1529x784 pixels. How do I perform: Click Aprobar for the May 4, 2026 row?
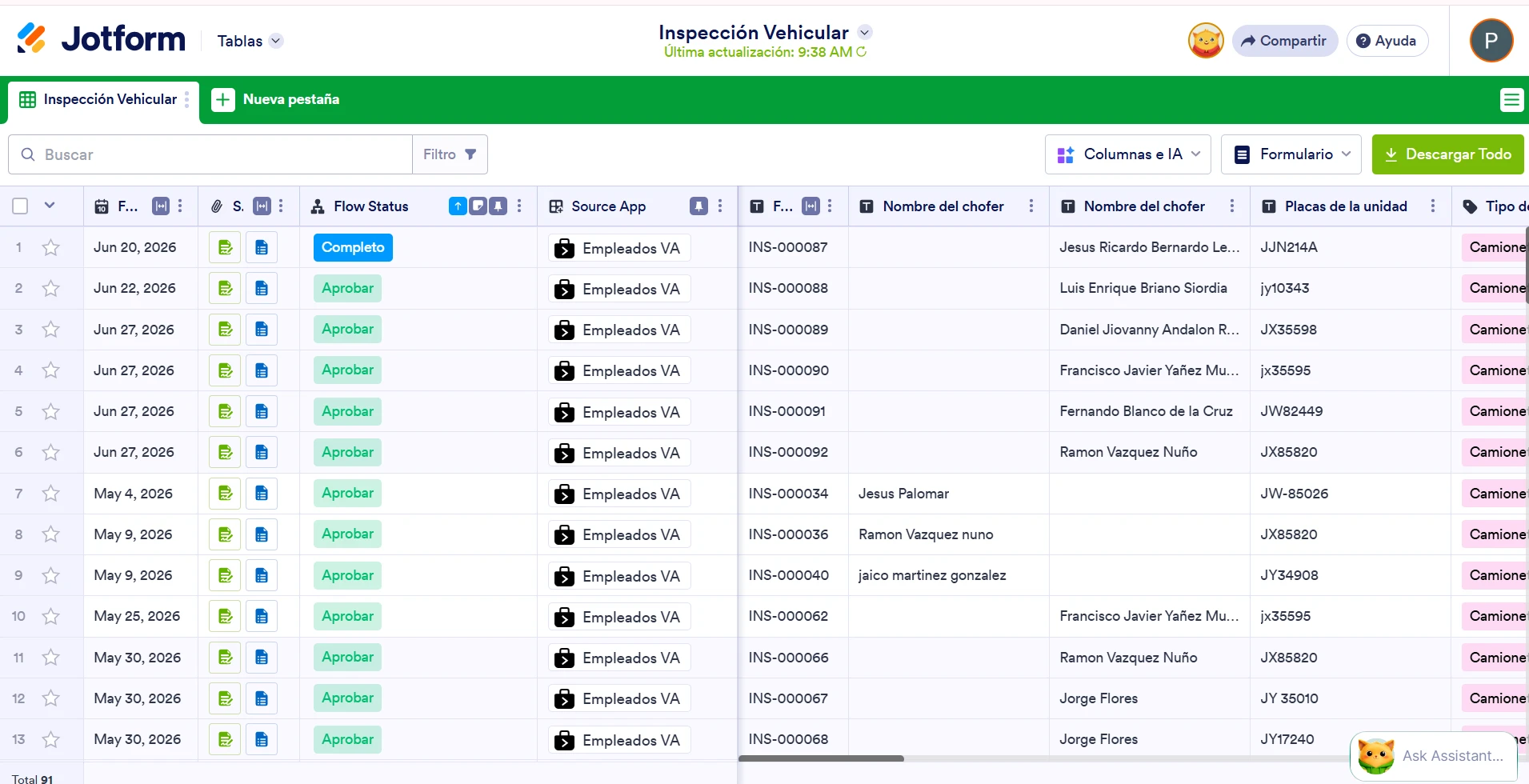(347, 494)
